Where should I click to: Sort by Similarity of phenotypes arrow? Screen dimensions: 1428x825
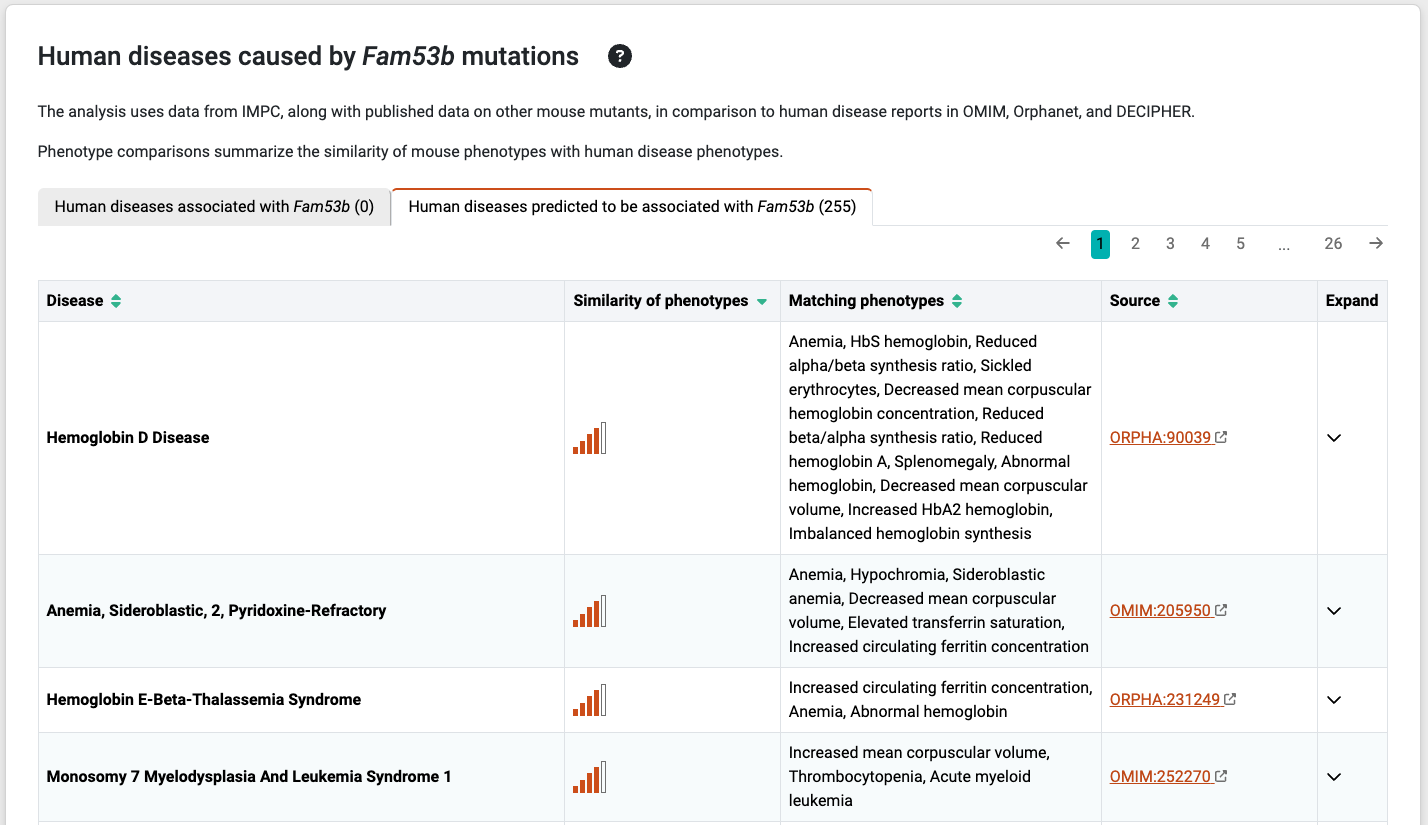click(x=762, y=301)
